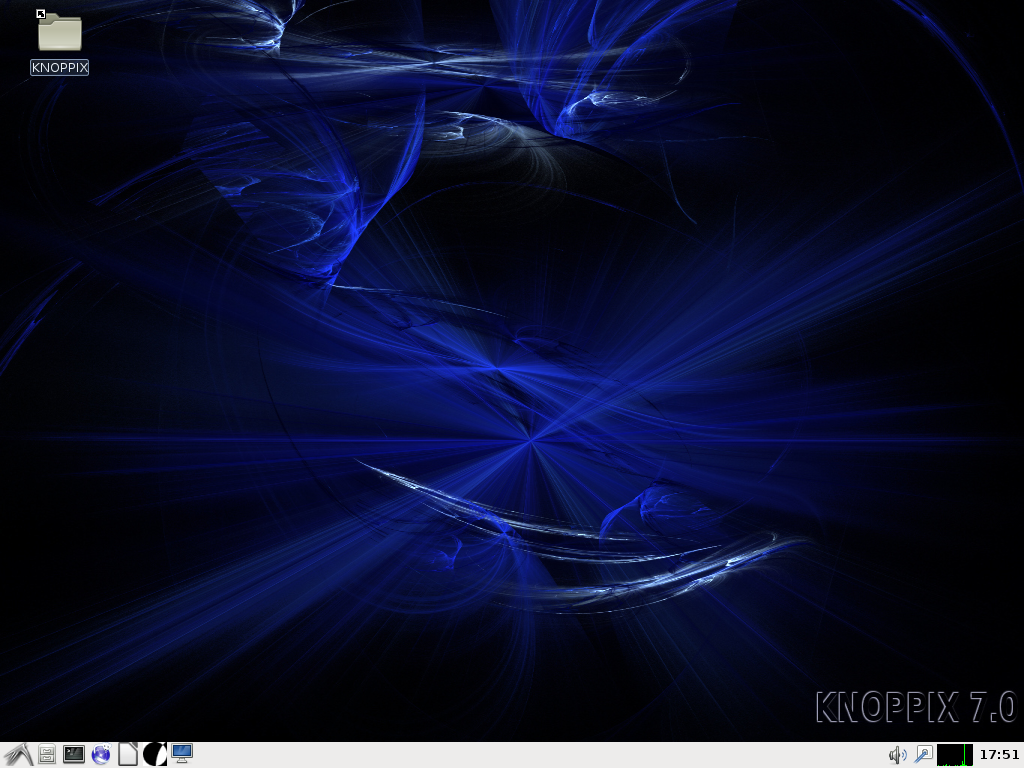
Task: Select the KNOPPIX desktop icon label
Action: point(59,67)
